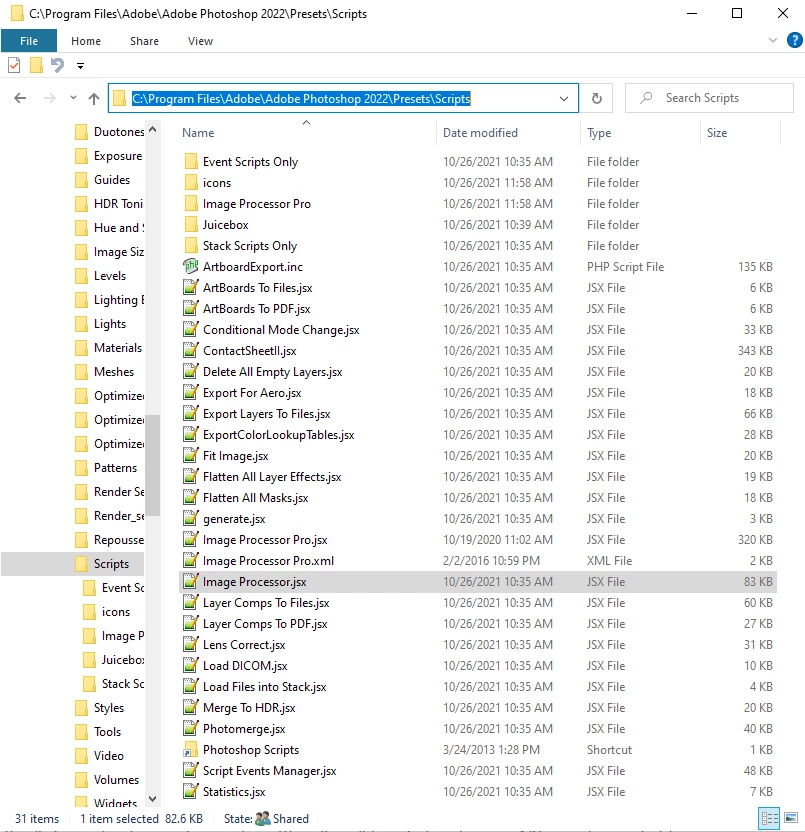Click the New folder icon in quick access toolbar
Screen dimensions: 805x832
36,65
